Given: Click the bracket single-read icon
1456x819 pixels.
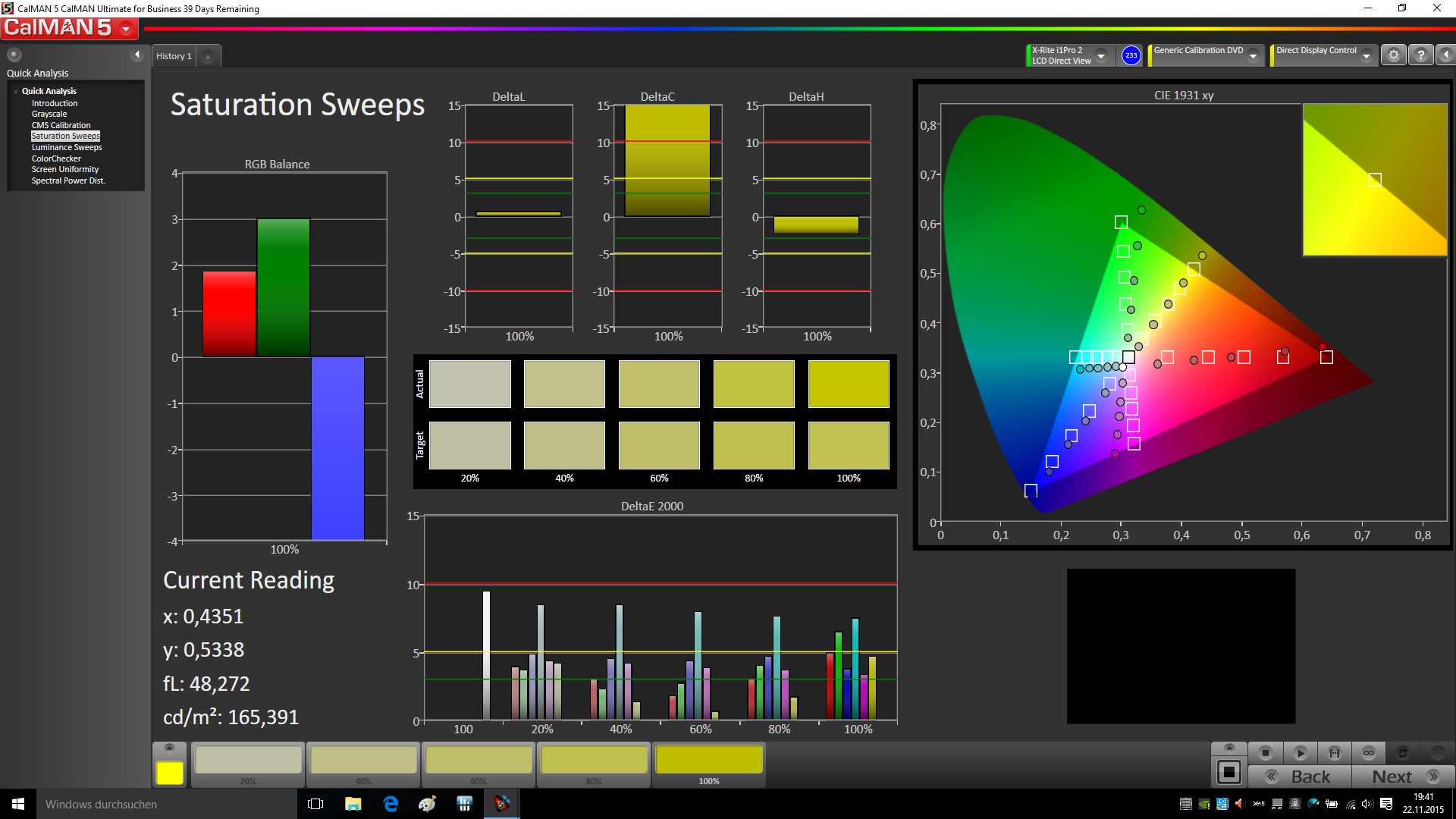Looking at the screenshot, I should 1334,753.
